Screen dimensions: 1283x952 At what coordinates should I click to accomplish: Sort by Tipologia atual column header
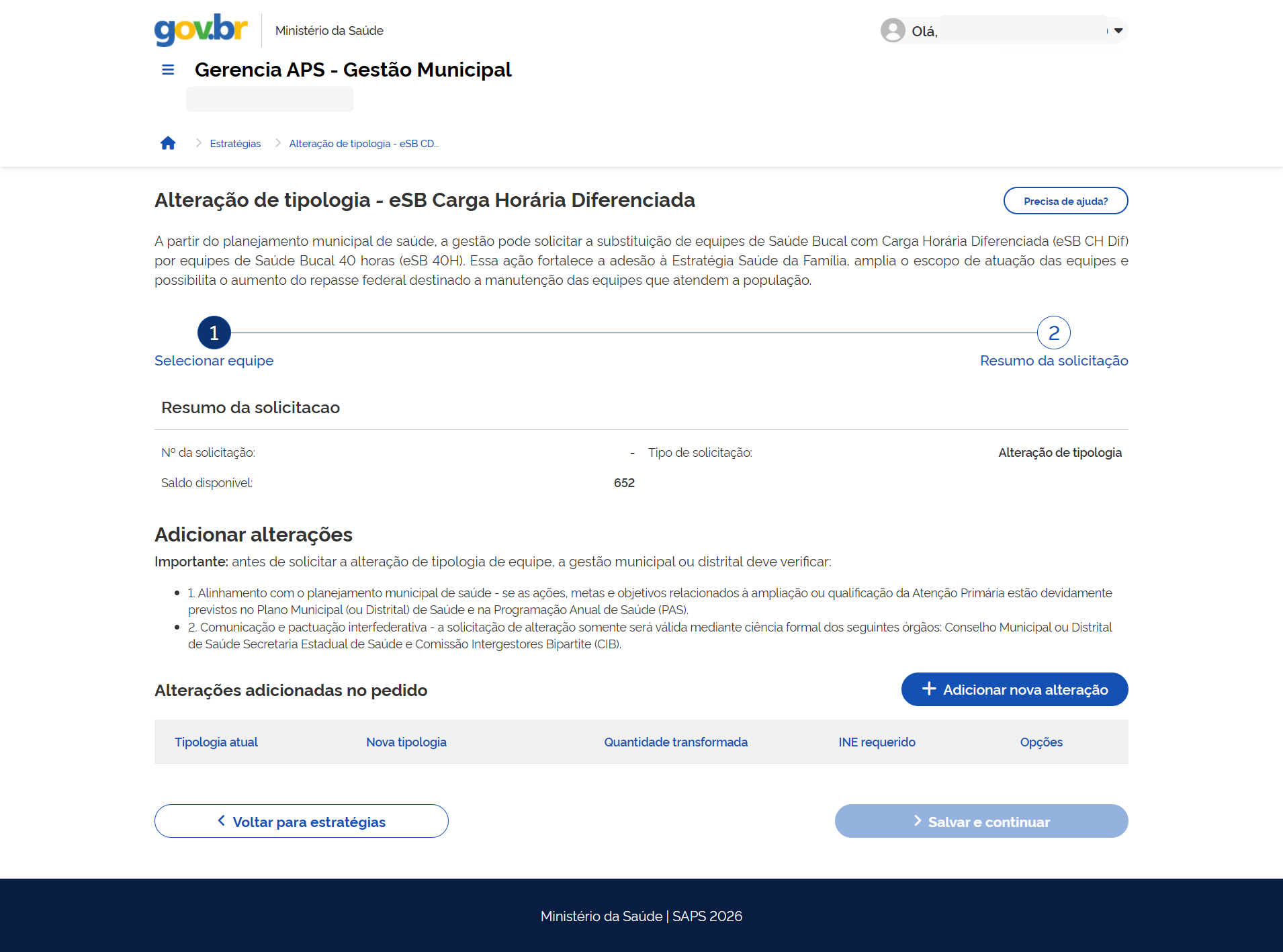[216, 742]
